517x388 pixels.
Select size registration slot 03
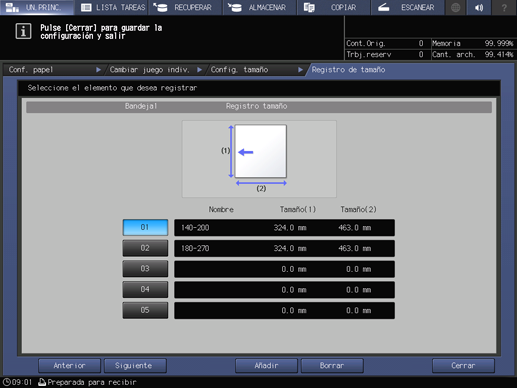[145, 269]
